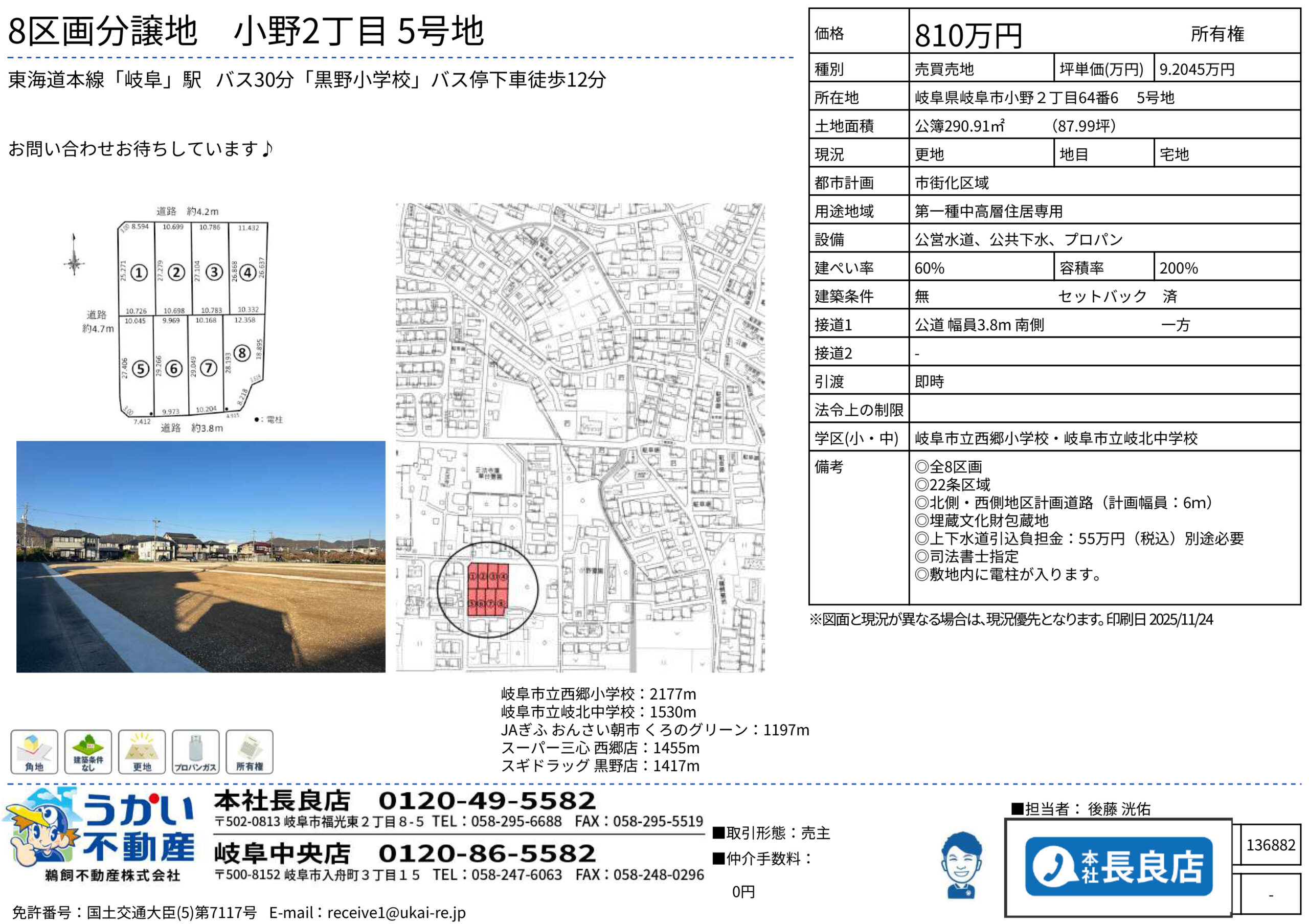Select lot ⑧ in the plot diagram
The image size is (1309, 924).
(x=242, y=353)
